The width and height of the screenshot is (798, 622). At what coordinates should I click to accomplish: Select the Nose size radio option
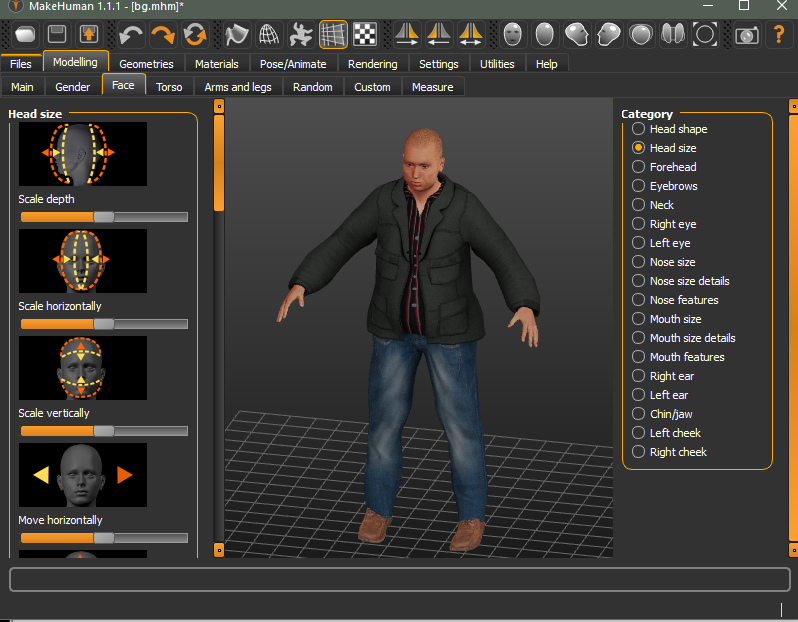pyautogui.click(x=639, y=262)
